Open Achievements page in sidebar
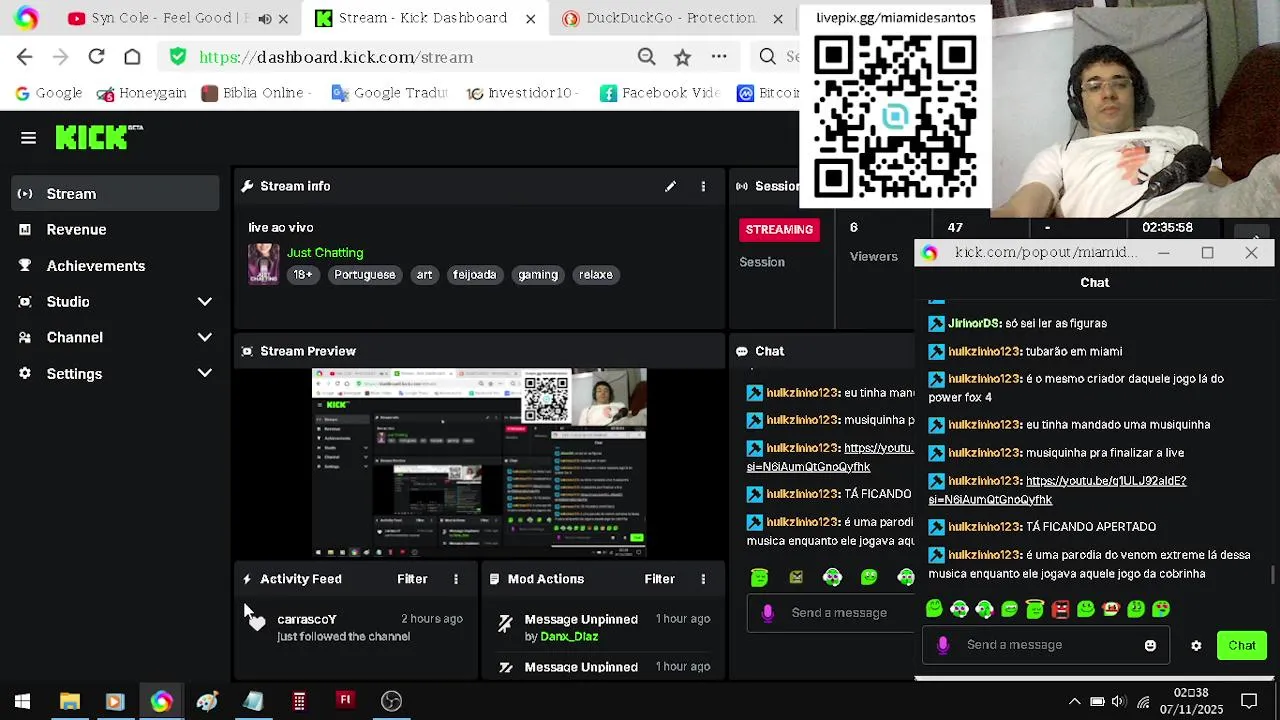Viewport: 1280px width, 720px height. coord(115,266)
